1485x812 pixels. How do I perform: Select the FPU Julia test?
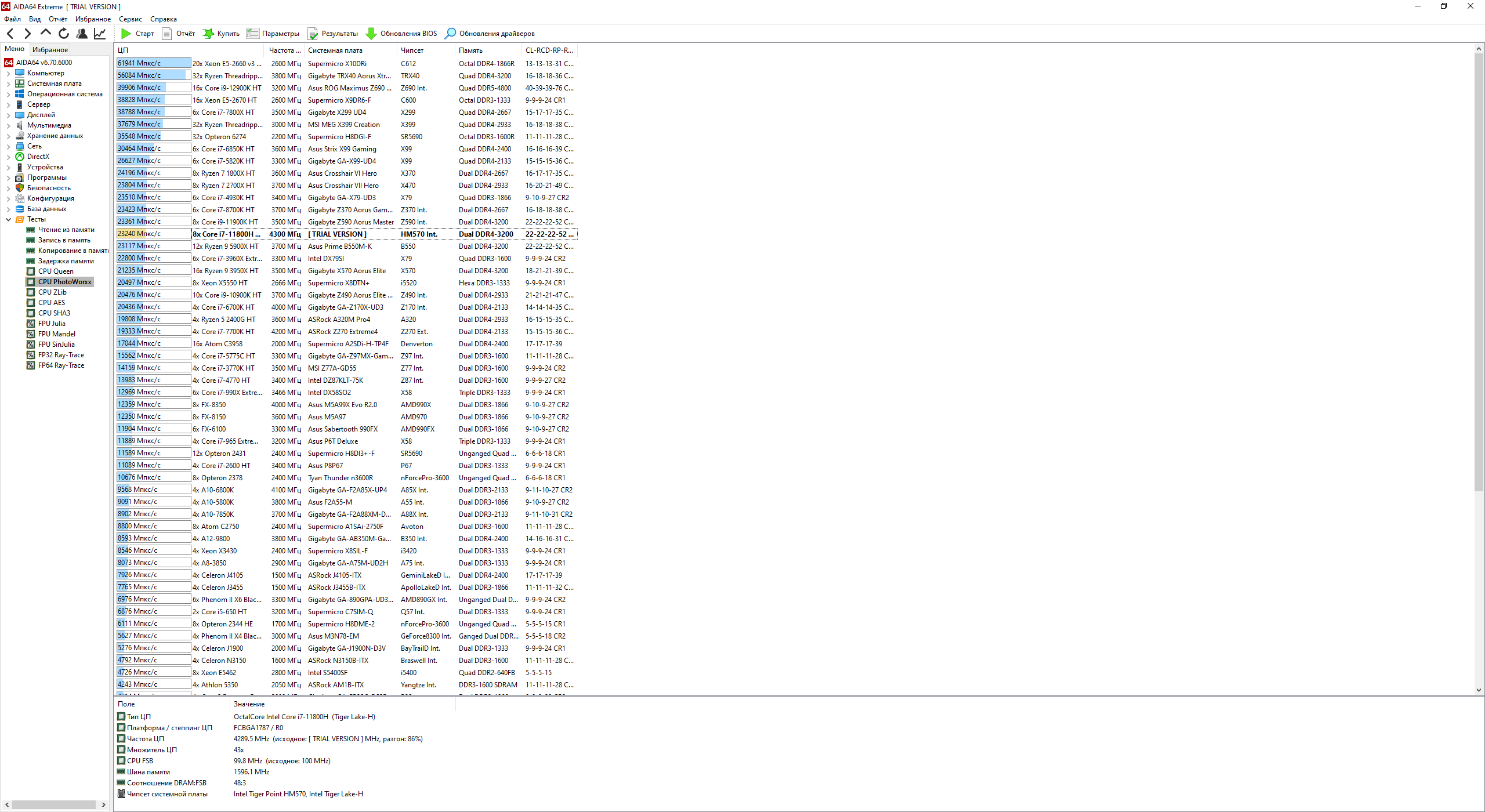52,324
